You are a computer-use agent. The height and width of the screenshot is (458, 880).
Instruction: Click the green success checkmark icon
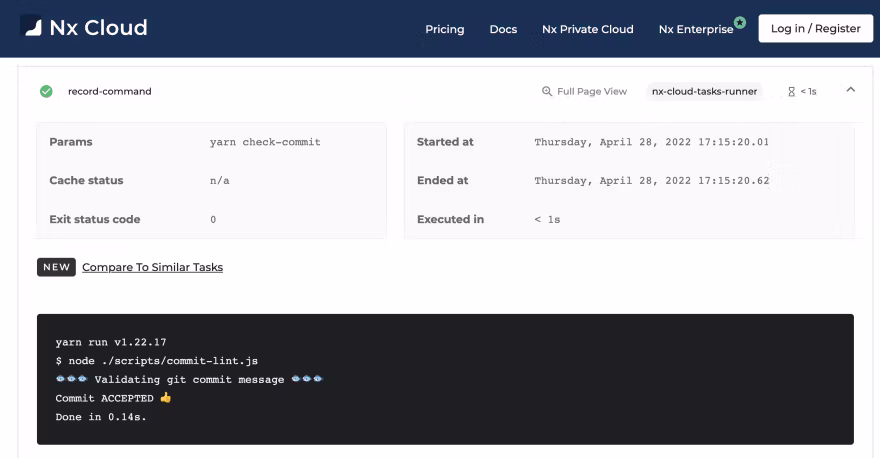point(46,91)
